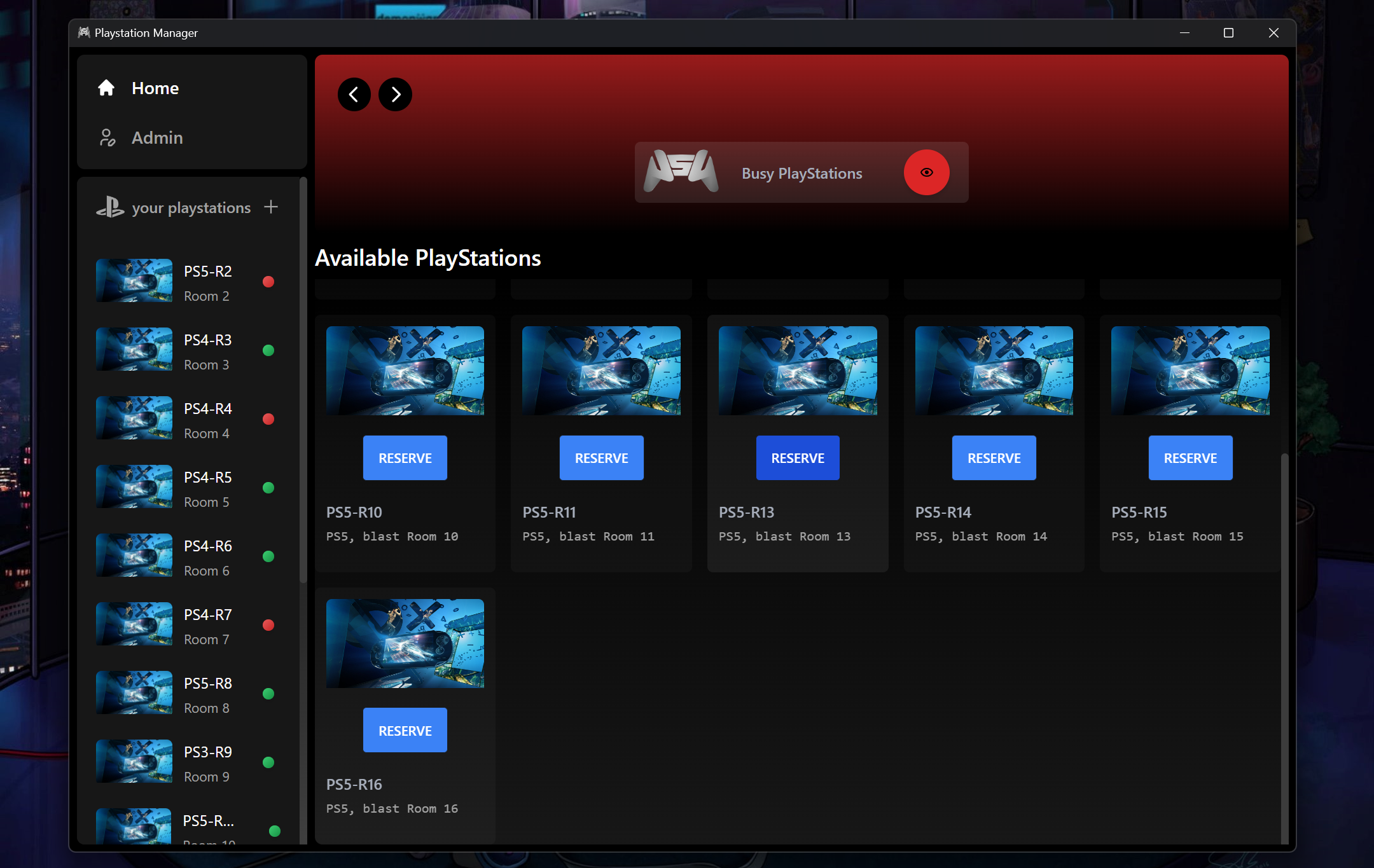Open the Admin menu entry
The image size is (1374, 868).
tap(157, 137)
